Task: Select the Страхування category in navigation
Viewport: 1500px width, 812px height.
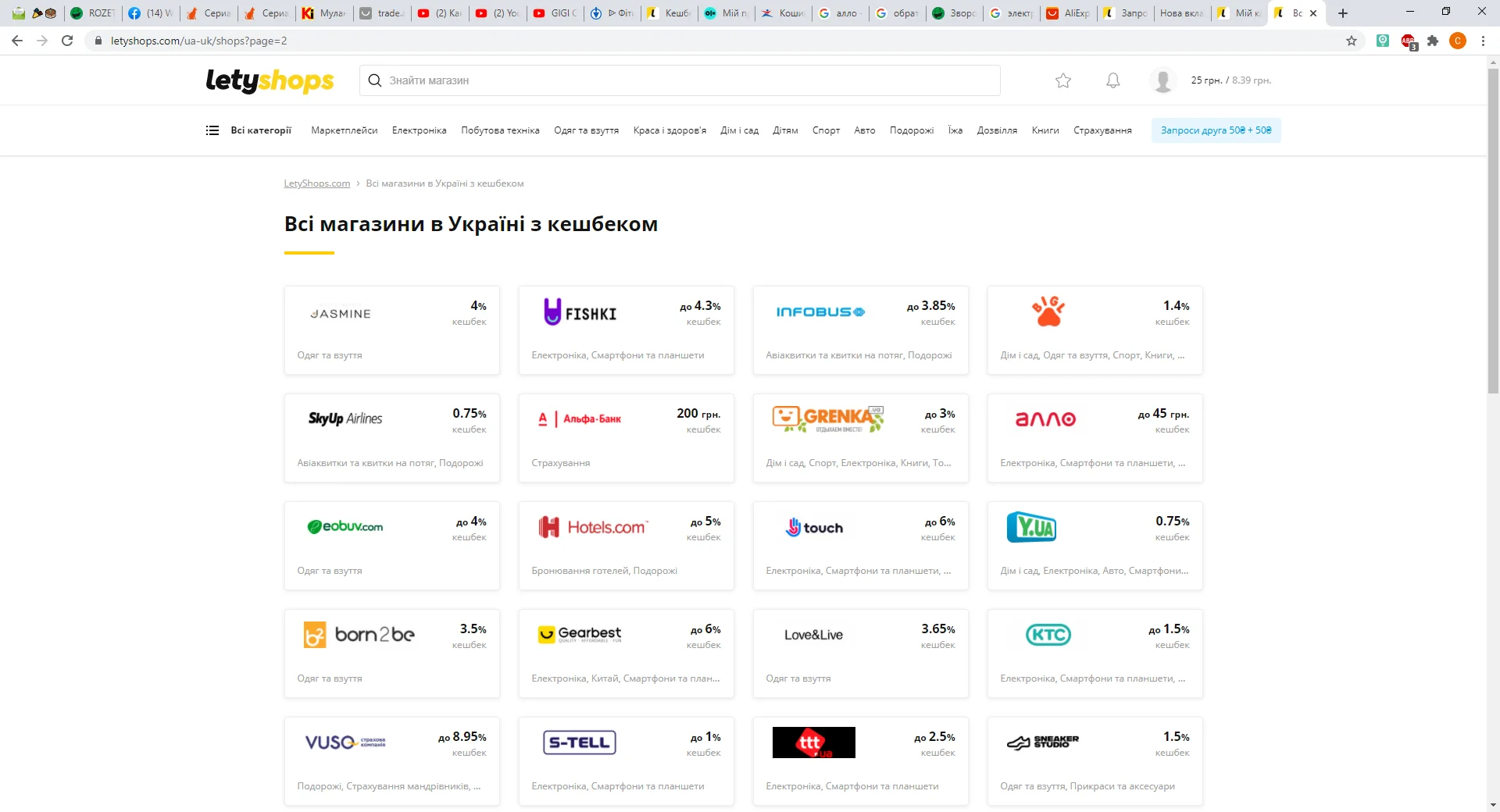Action: pyautogui.click(x=1102, y=130)
